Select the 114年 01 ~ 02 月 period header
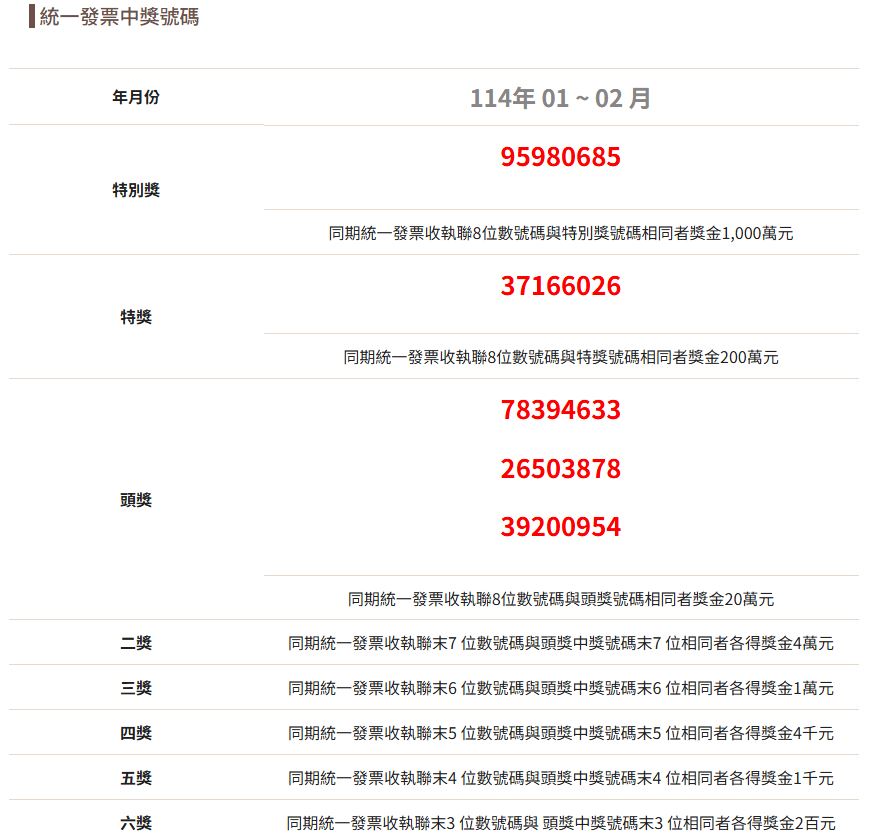This screenshot has height=840, width=872. point(560,98)
